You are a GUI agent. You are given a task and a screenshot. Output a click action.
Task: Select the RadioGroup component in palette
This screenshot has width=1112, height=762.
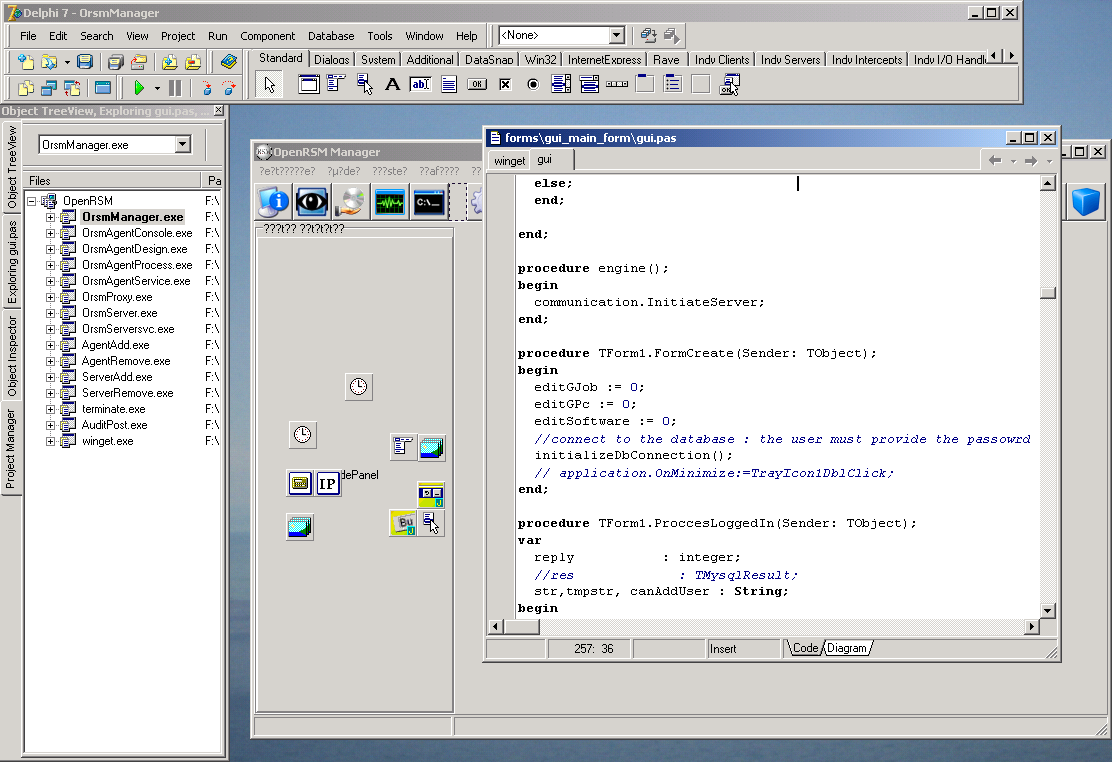tap(673, 84)
